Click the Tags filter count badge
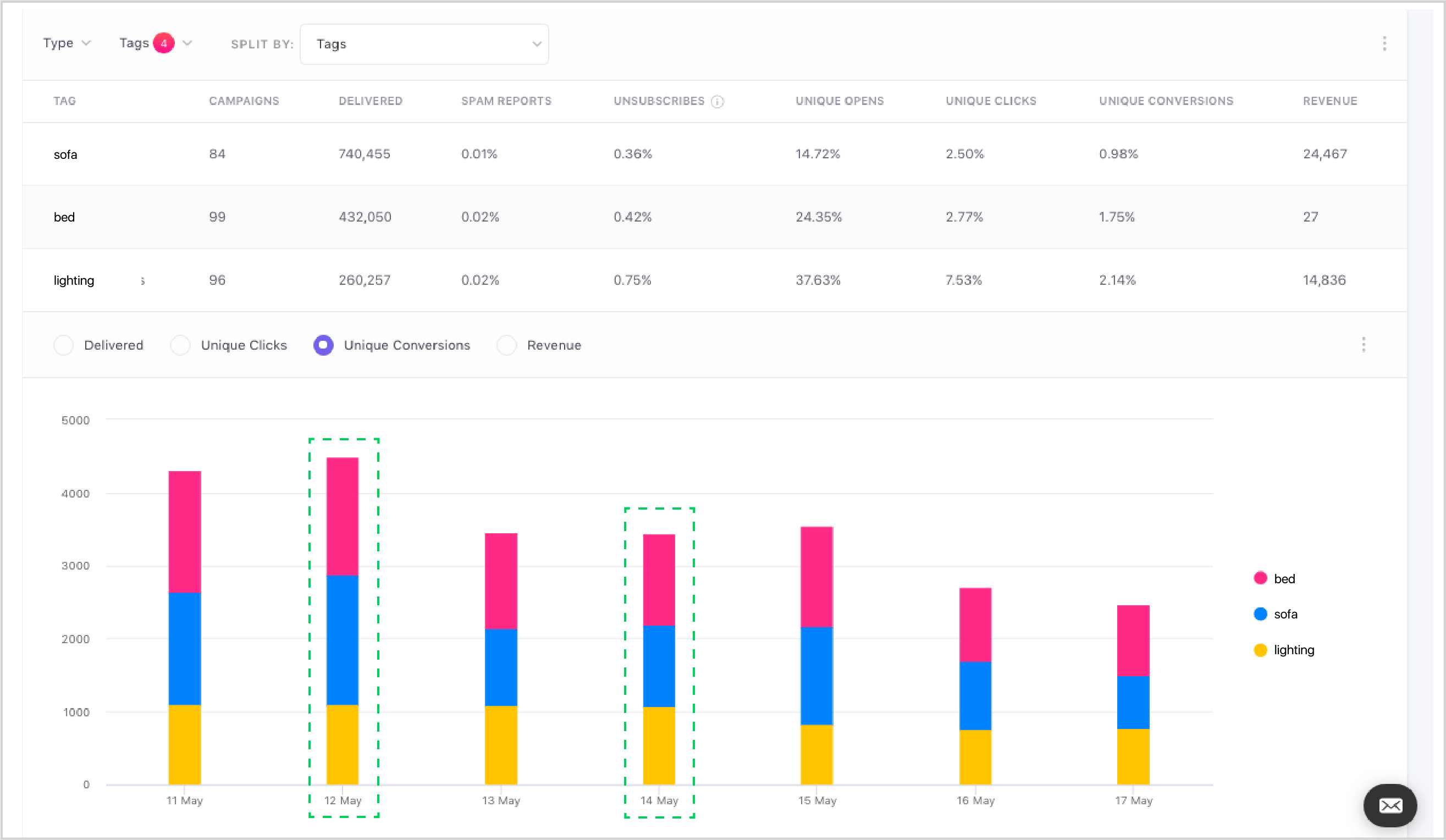Screen dimensions: 1446x840 163,43
